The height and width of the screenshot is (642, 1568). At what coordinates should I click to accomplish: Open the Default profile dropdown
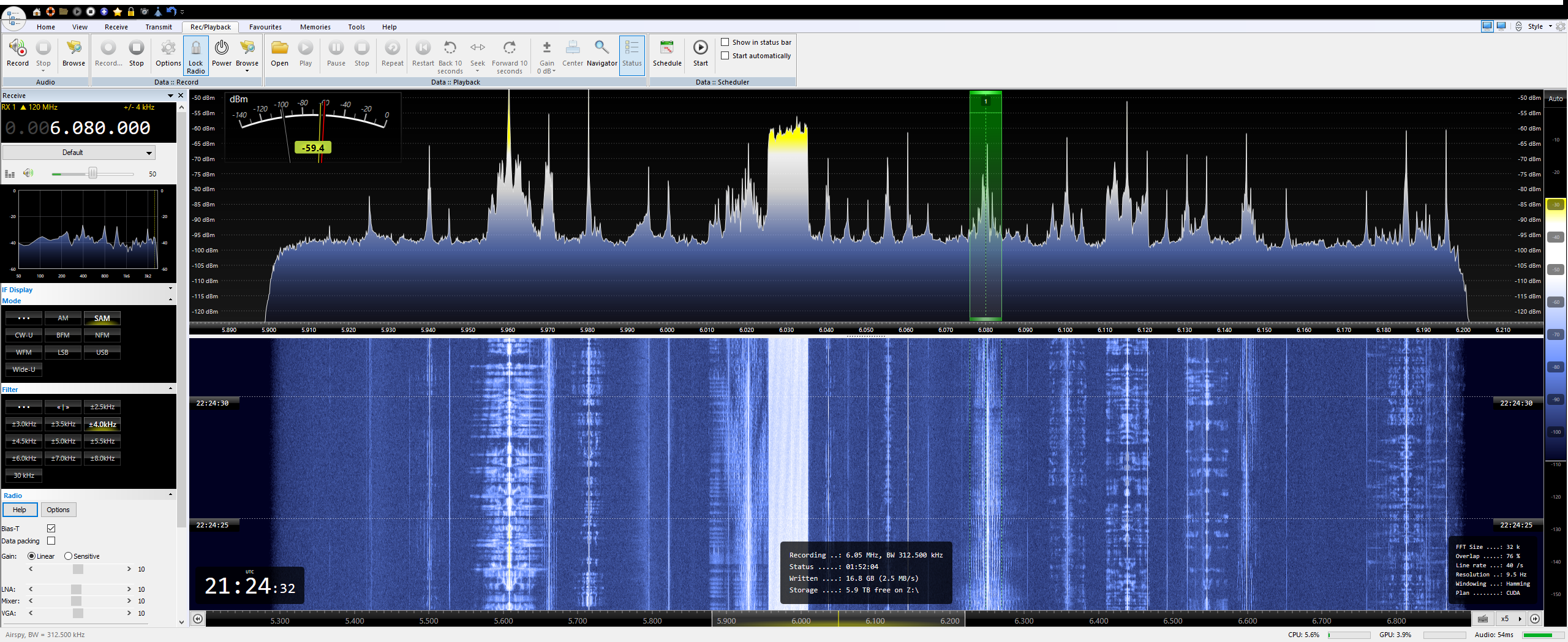[x=79, y=153]
